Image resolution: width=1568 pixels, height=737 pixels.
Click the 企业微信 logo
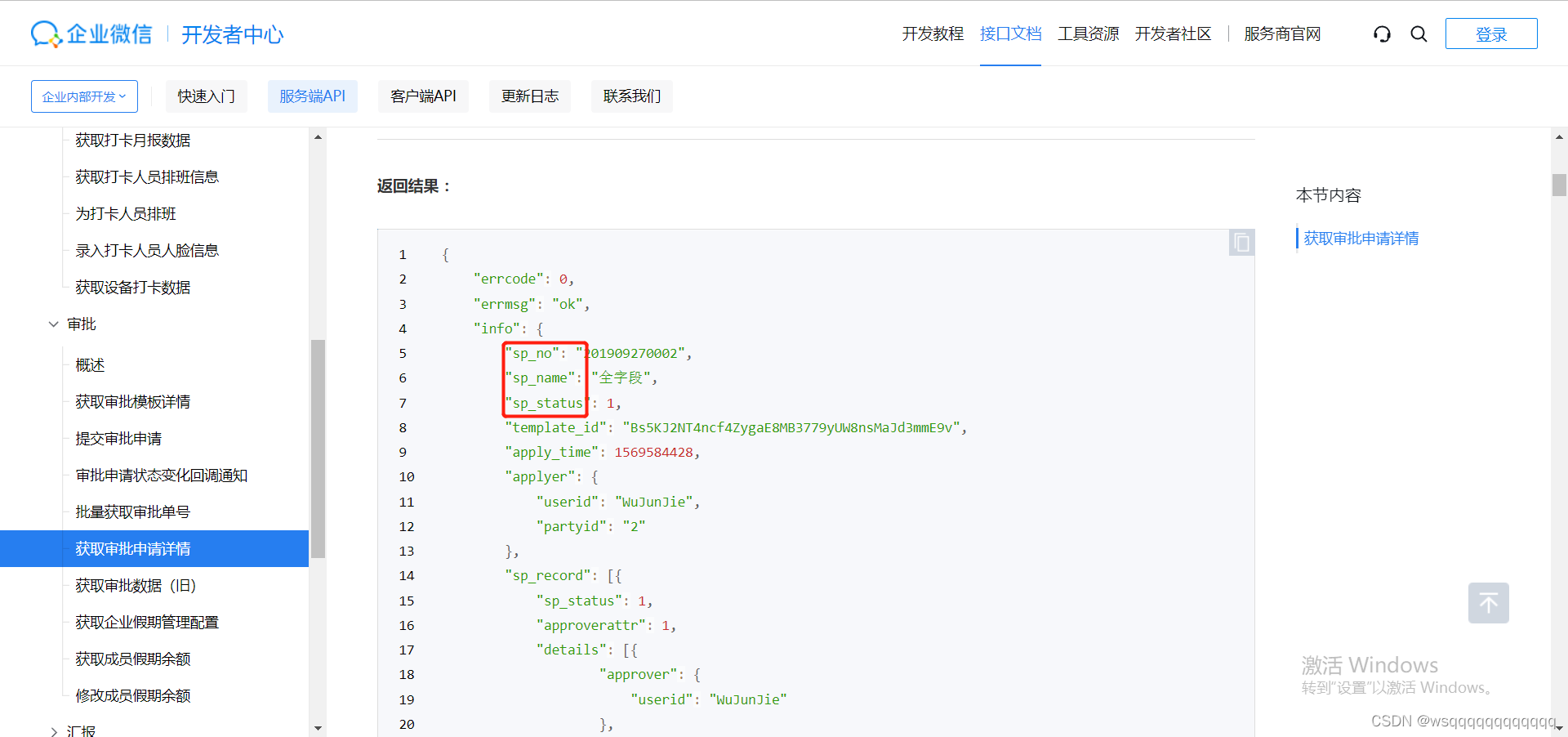(91, 33)
